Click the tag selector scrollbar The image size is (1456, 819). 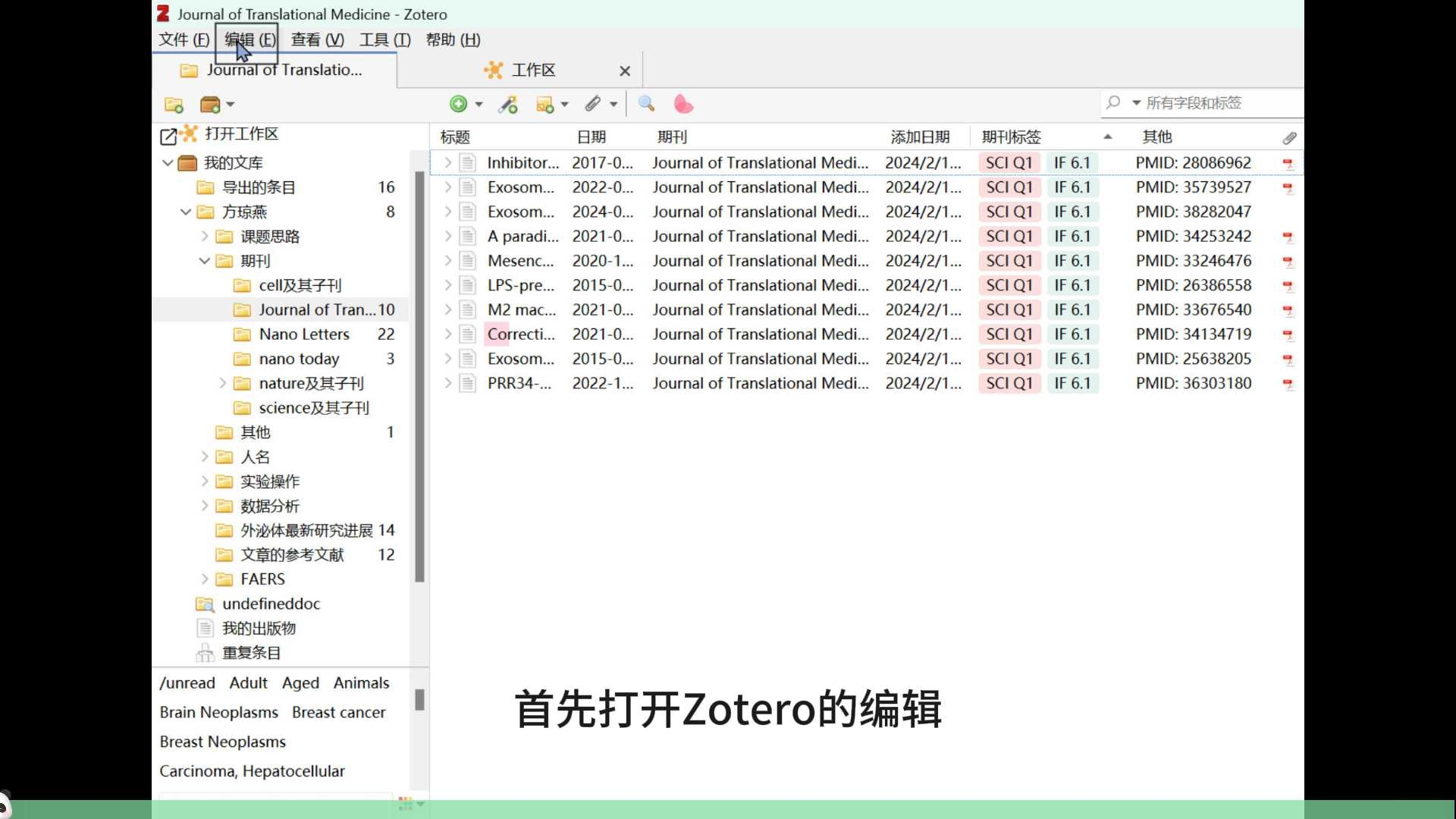pyautogui.click(x=419, y=700)
